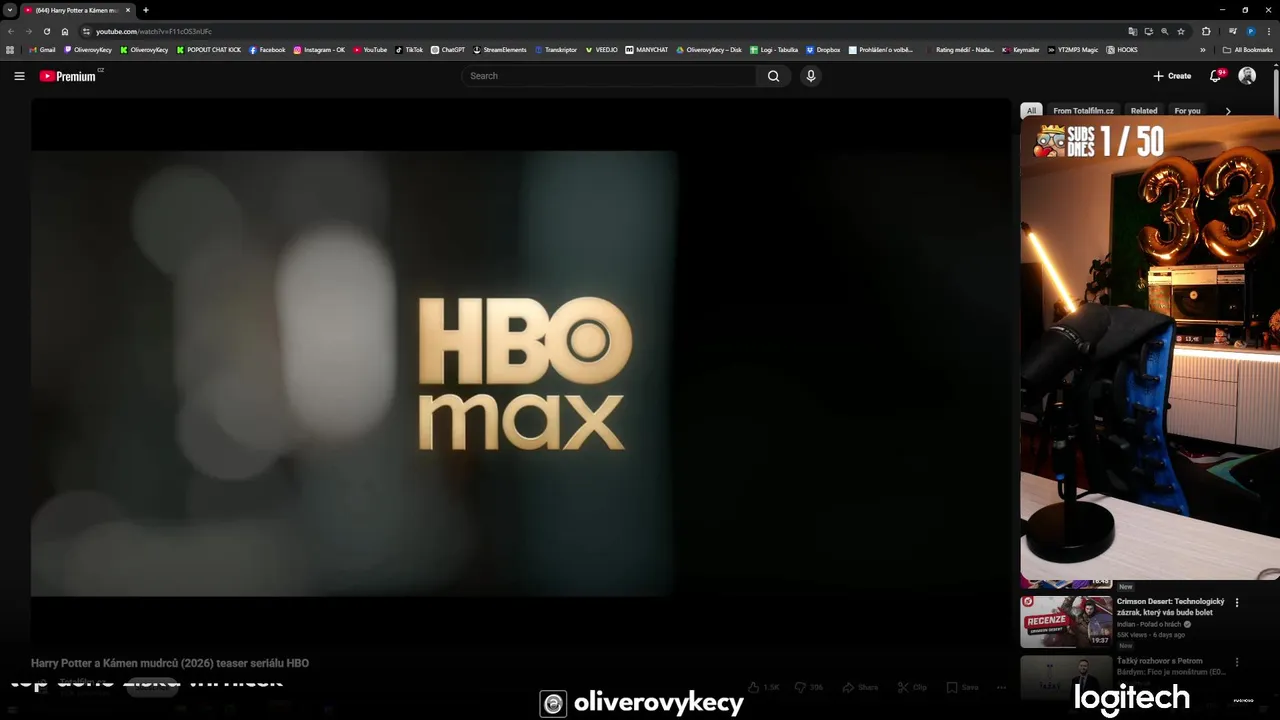
Task: Open Crimson Desert: Technologický zázrak video title
Action: 1170,607
